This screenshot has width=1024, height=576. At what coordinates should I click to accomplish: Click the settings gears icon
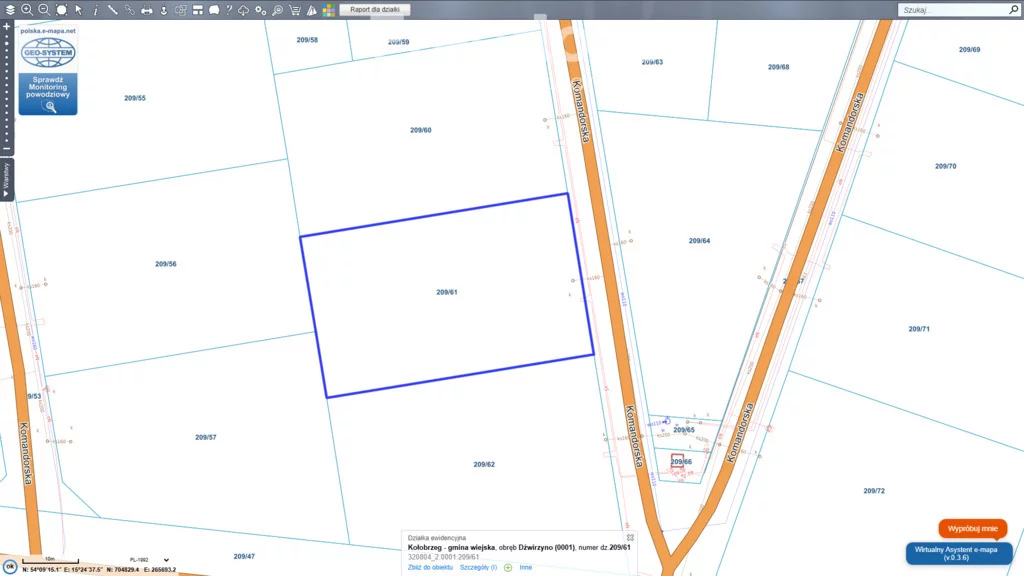[x=260, y=9]
